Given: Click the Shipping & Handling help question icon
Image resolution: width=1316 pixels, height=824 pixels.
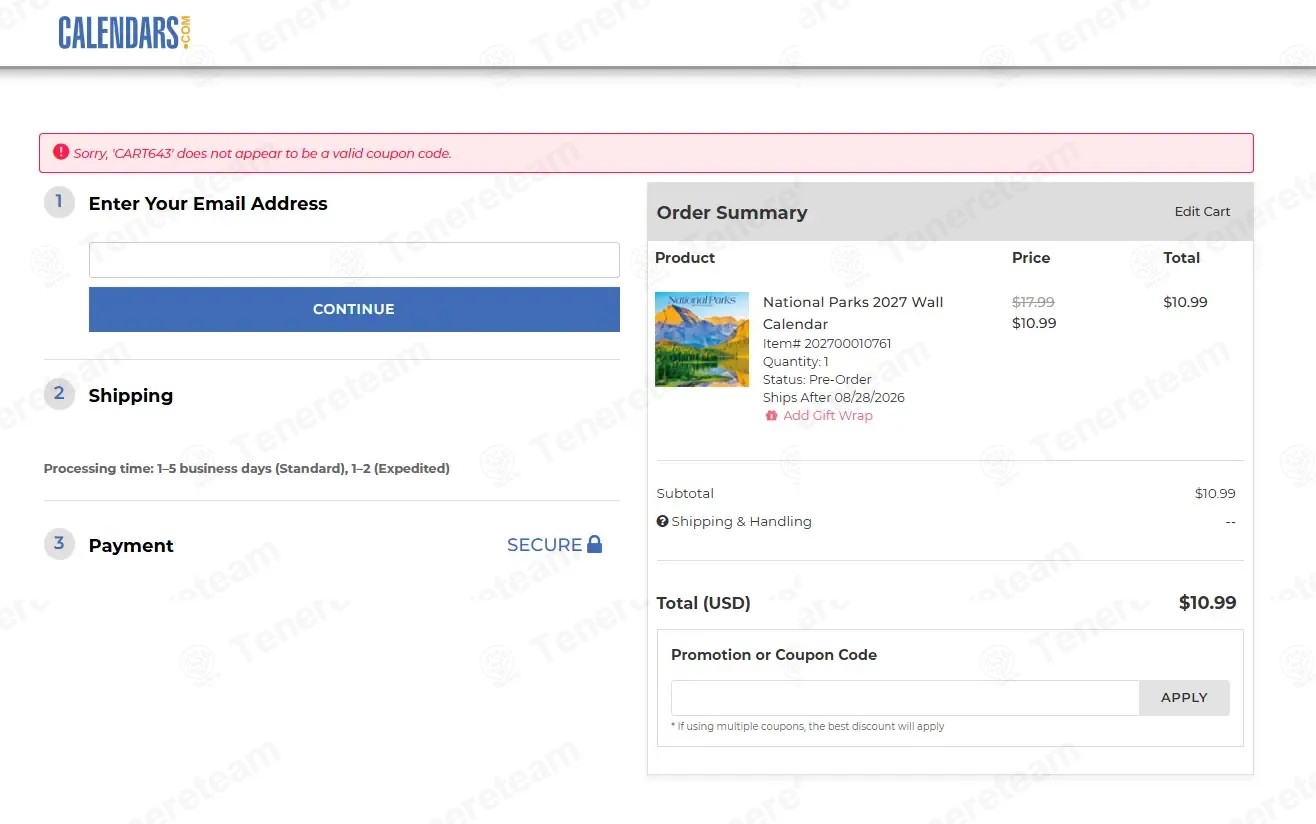Looking at the screenshot, I should [x=662, y=521].
